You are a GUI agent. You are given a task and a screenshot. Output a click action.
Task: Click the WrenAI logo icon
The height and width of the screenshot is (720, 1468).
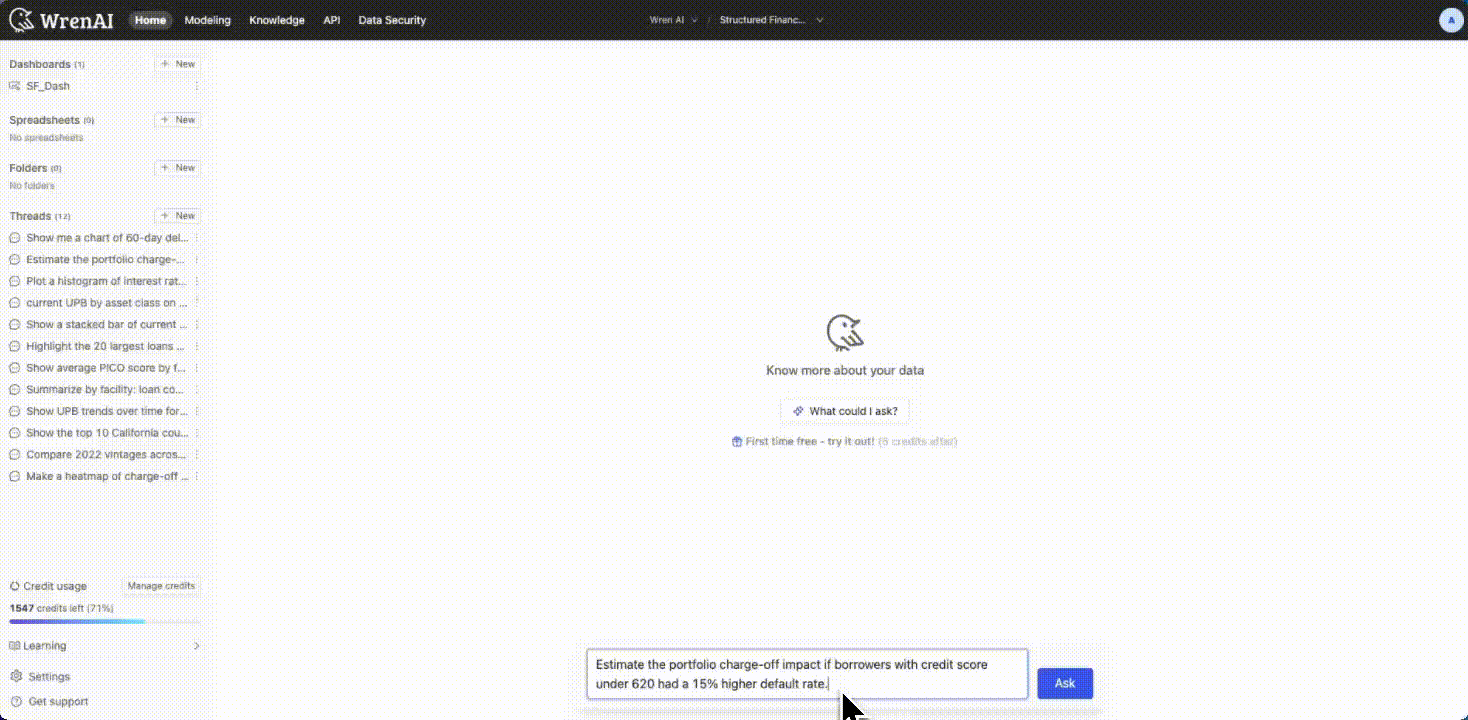[21, 20]
